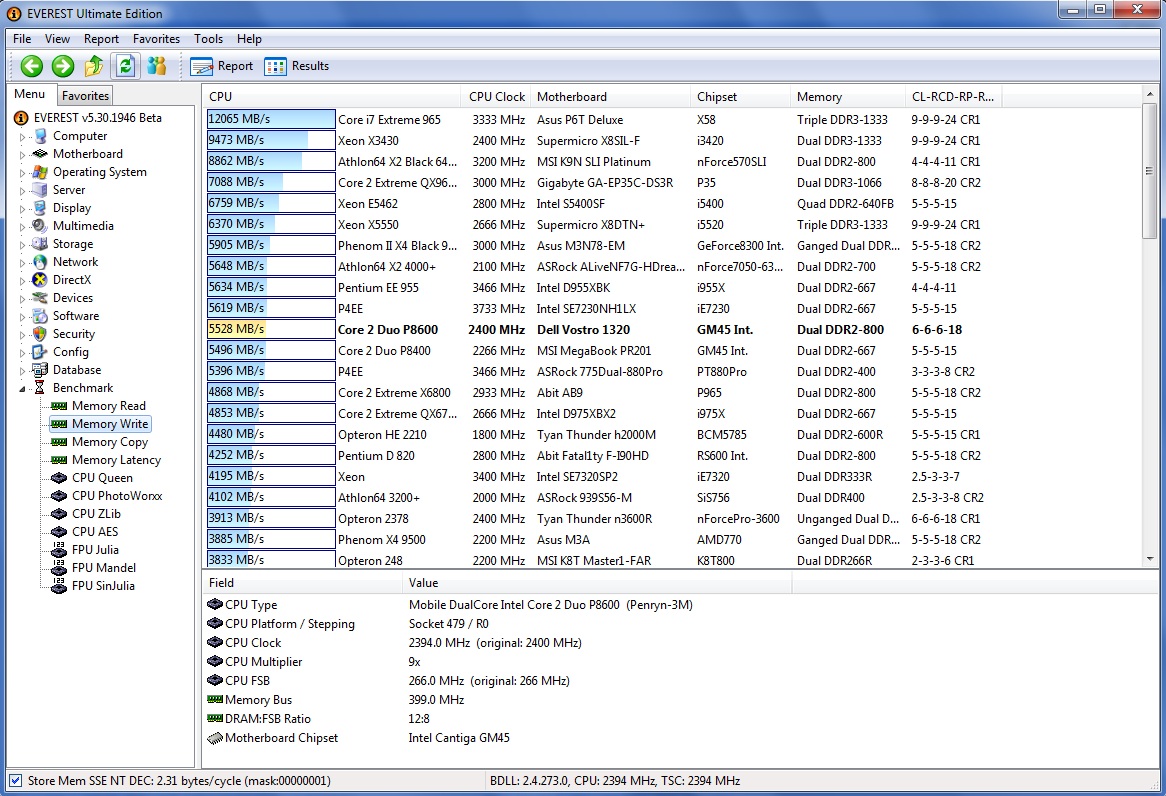1166x796 pixels.
Task: Expand the Software tree node
Action: click(x=22, y=317)
